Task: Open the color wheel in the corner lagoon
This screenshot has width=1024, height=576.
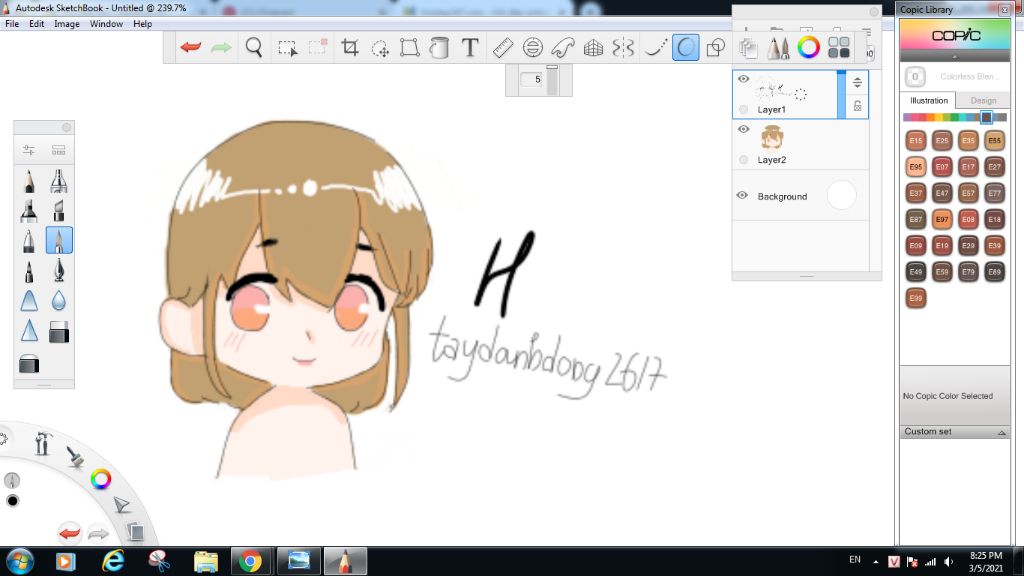Action: [101, 479]
